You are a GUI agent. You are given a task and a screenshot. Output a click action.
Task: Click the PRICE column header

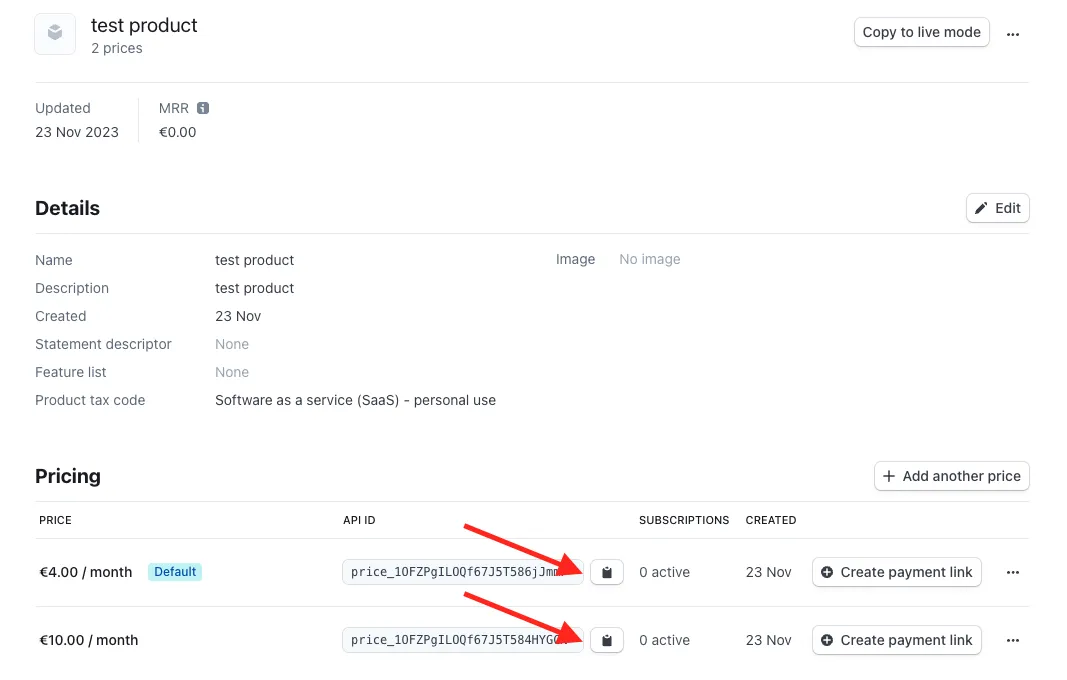point(55,520)
